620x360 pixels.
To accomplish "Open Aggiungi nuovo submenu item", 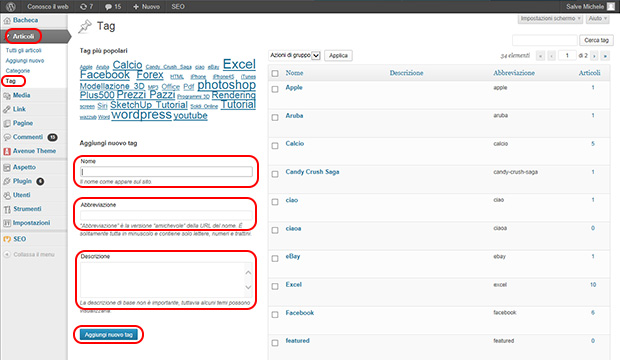I will click(25, 61).
